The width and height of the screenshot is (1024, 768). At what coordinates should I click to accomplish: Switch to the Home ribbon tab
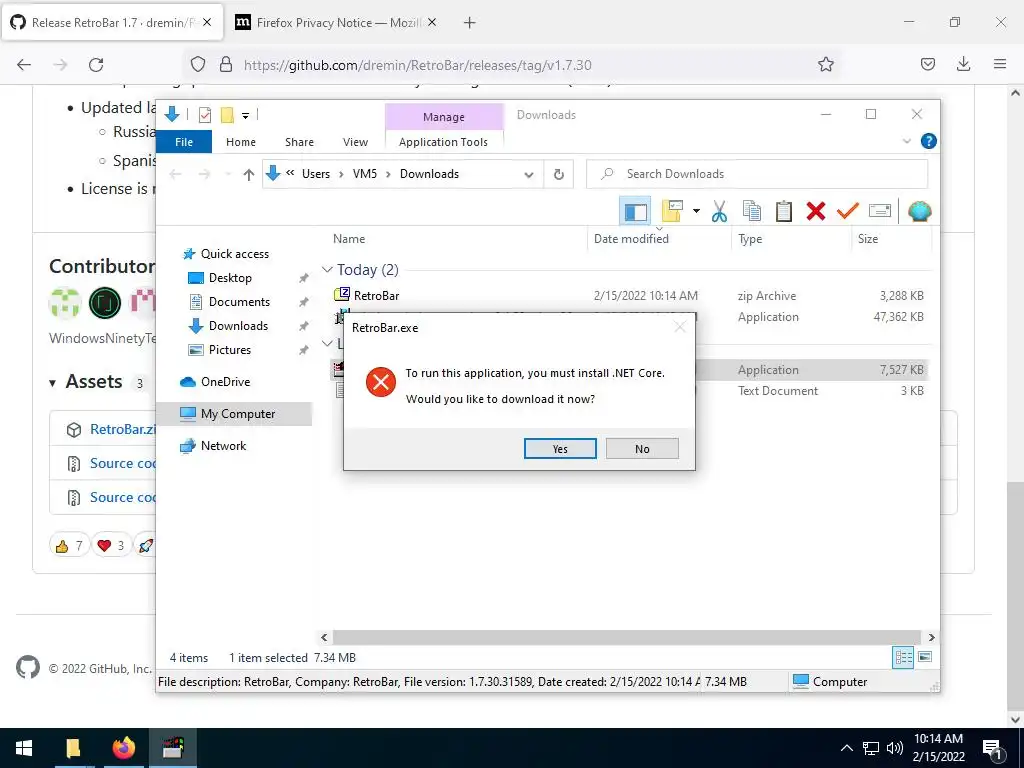point(241,142)
